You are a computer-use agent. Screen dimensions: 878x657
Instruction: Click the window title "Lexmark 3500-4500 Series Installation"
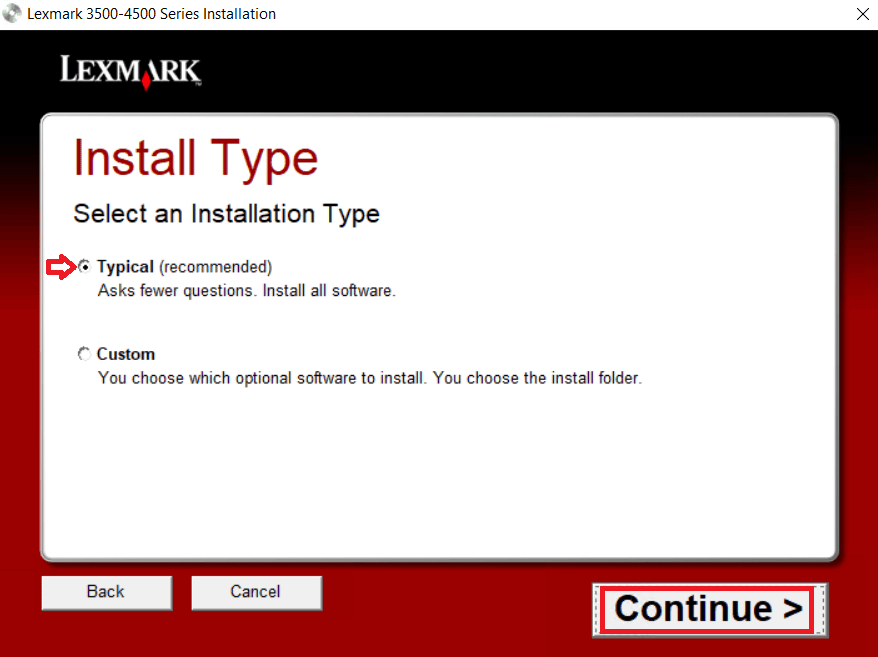pos(151,14)
